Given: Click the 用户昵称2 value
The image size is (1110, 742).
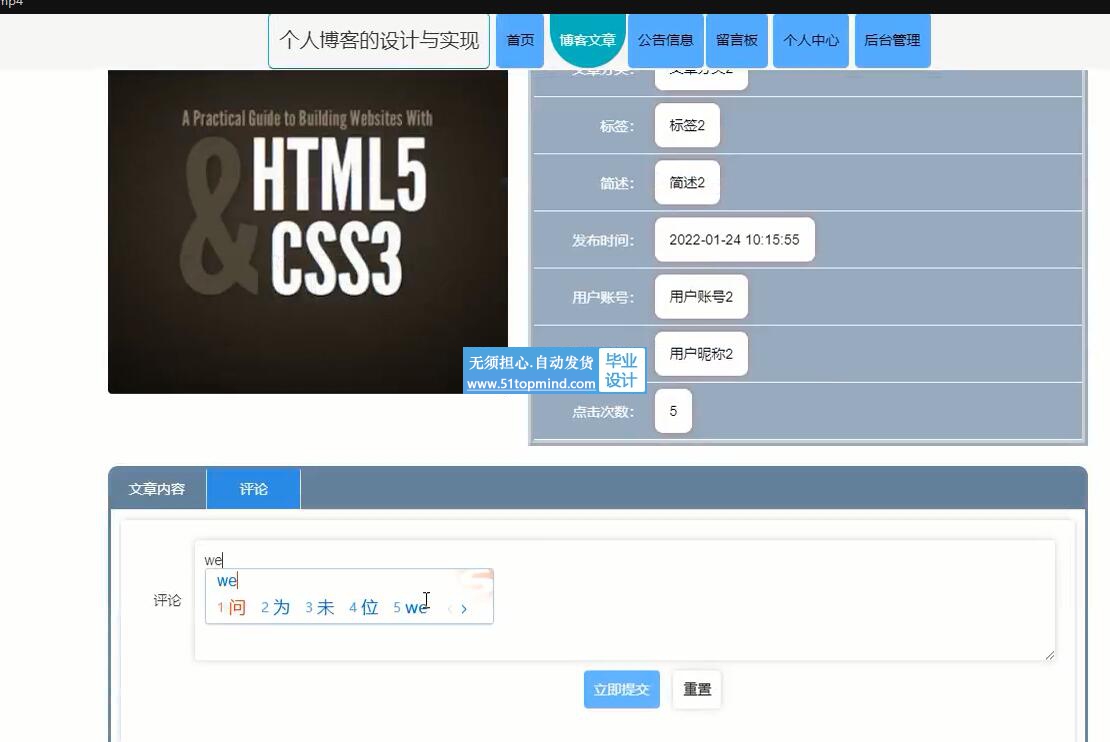Looking at the screenshot, I should pyautogui.click(x=701, y=354).
